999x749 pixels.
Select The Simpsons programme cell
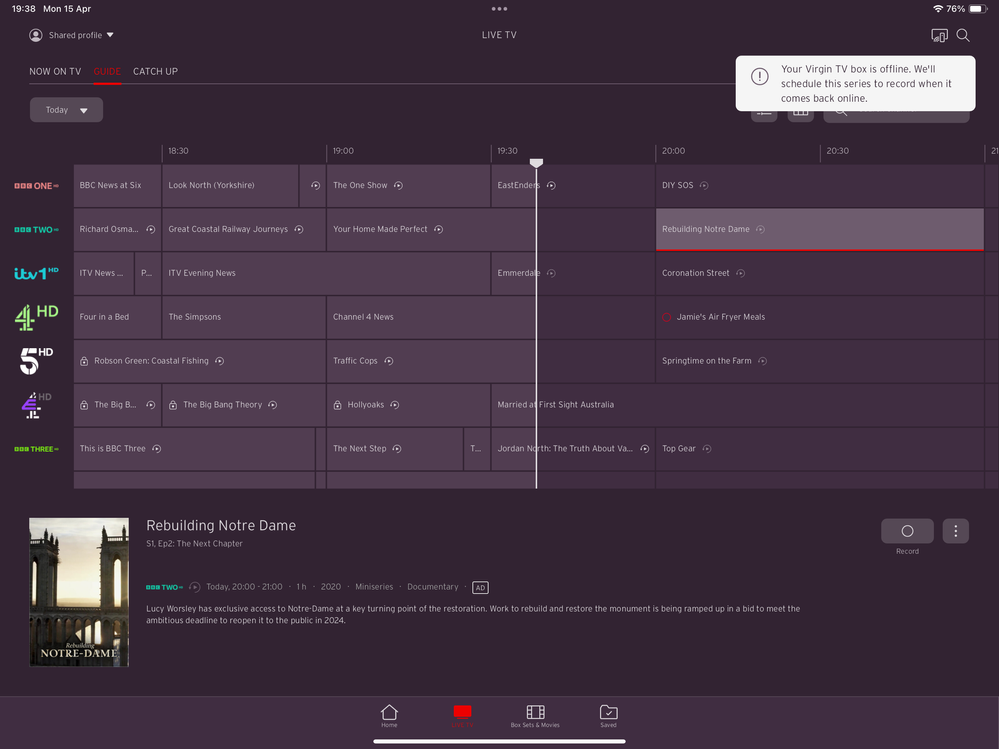[x=244, y=317]
